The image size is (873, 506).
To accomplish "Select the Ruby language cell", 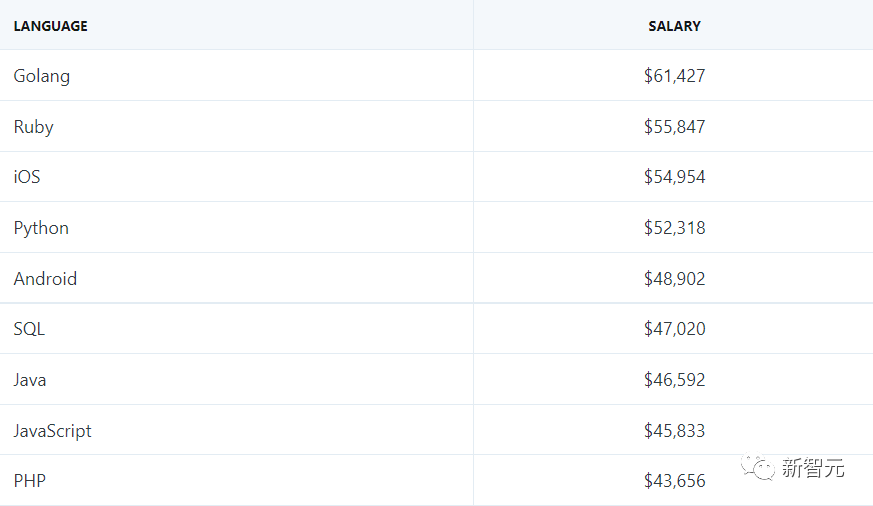I will (x=34, y=127).
